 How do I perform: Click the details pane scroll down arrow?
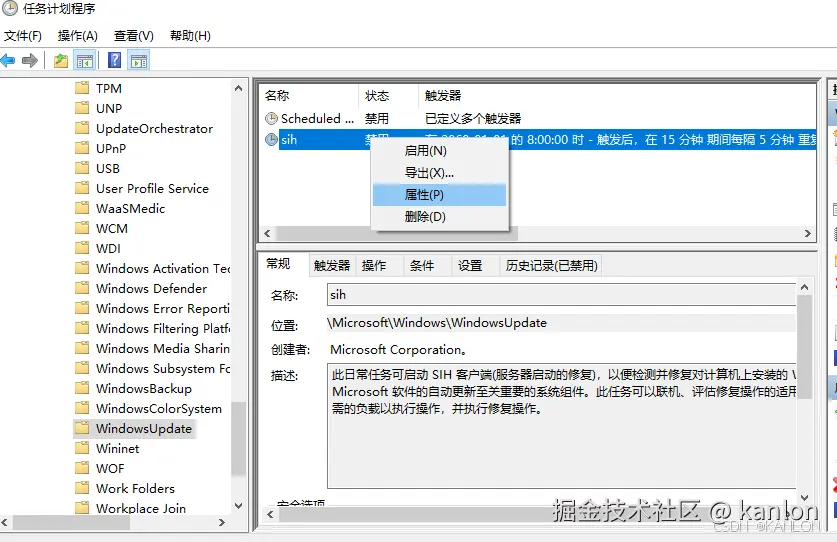804,498
